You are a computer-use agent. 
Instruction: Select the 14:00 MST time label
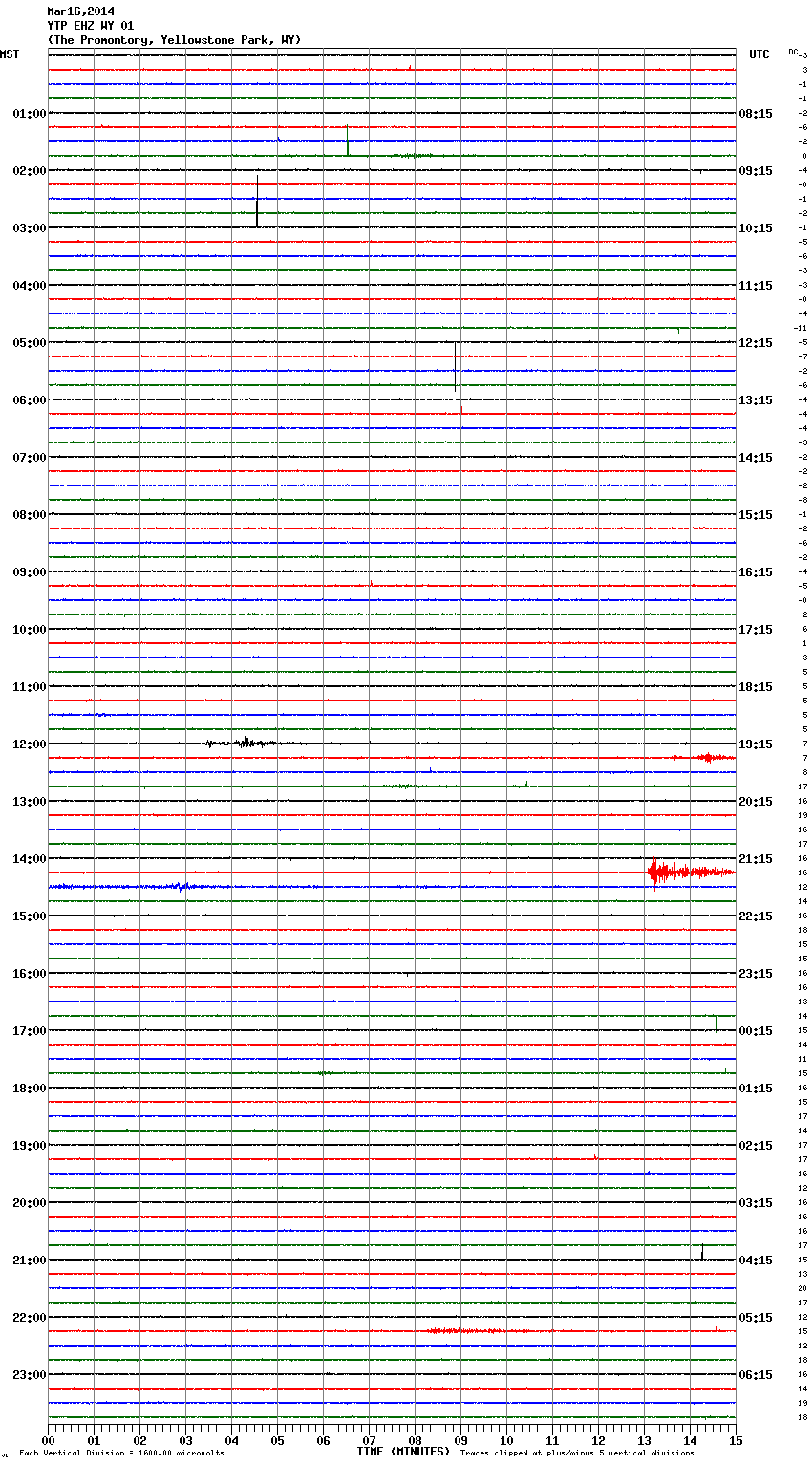coord(29,859)
